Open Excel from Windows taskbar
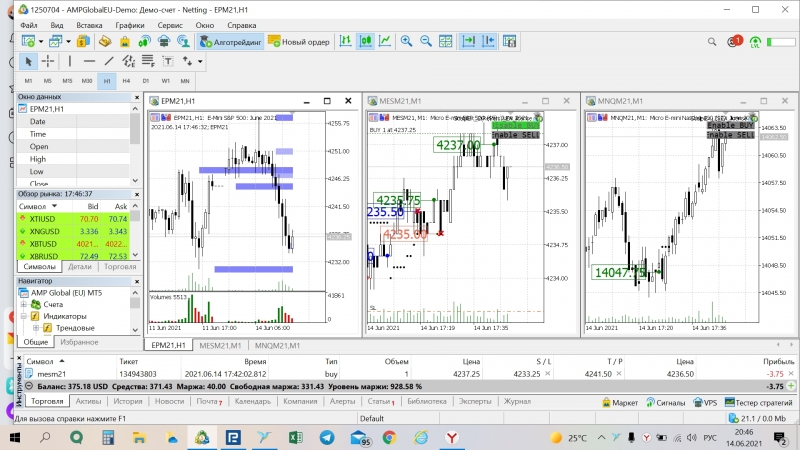The height and width of the screenshot is (450, 800). click(x=295, y=438)
